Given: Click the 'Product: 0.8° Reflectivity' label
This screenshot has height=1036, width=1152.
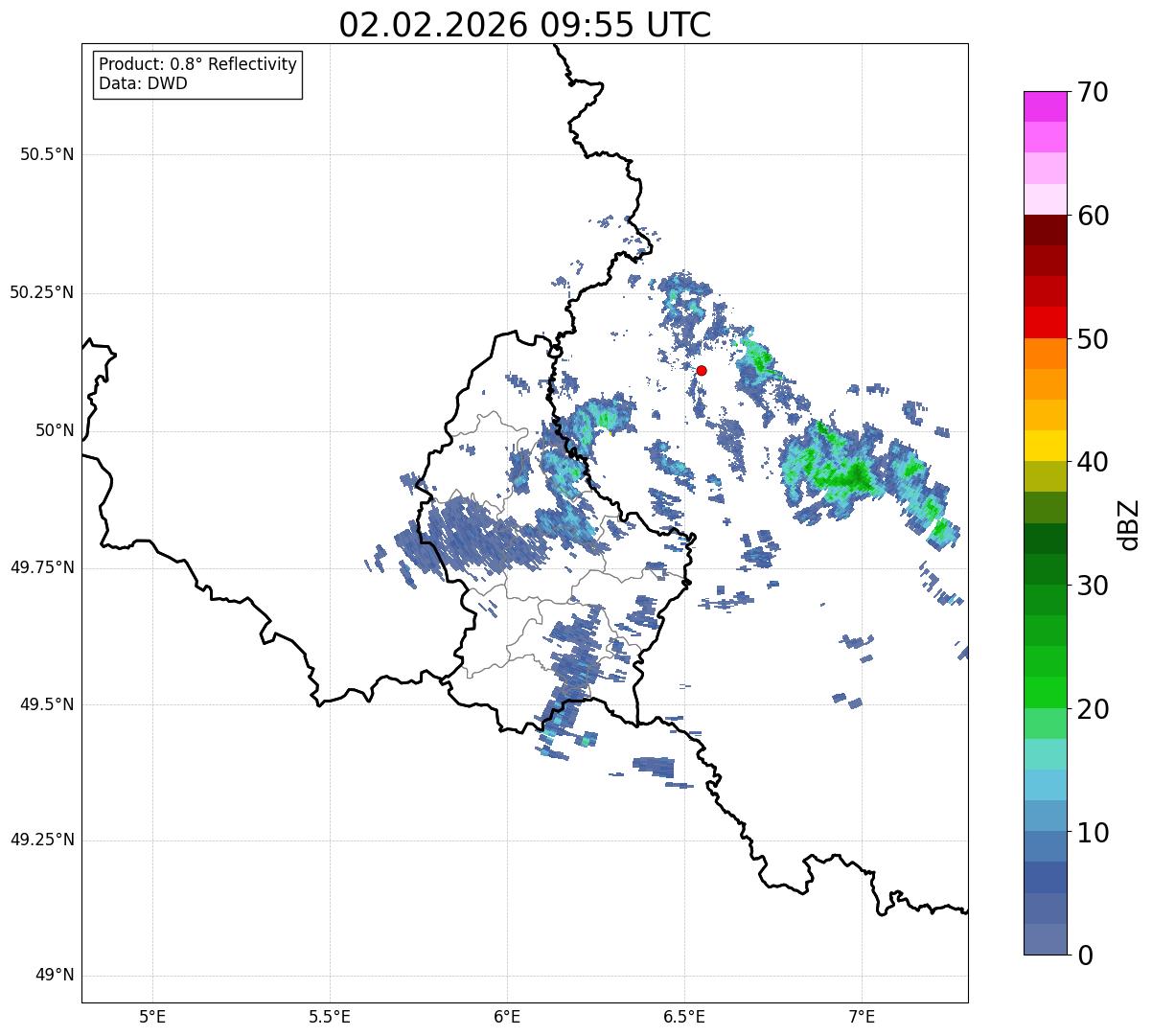Looking at the screenshot, I should [x=198, y=64].
